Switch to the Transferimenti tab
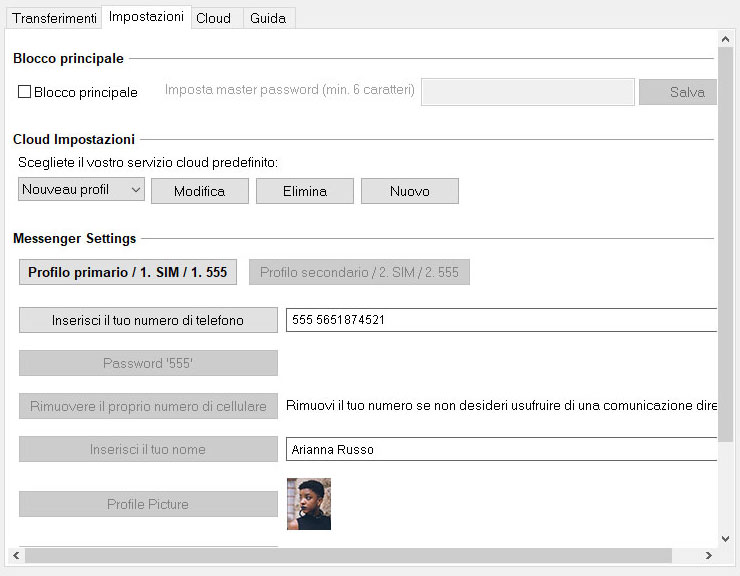The width and height of the screenshot is (740, 576). [54, 18]
